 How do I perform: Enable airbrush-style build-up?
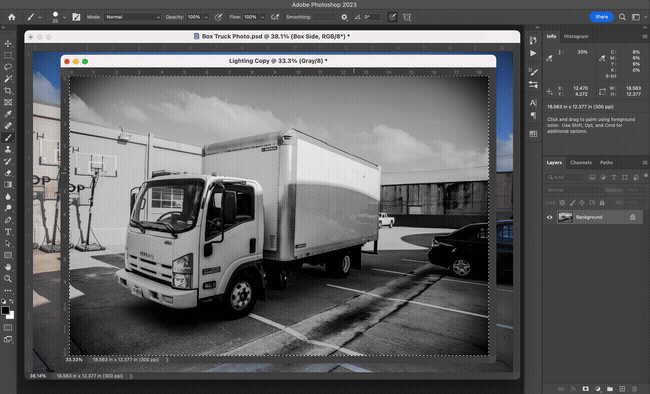coord(275,17)
